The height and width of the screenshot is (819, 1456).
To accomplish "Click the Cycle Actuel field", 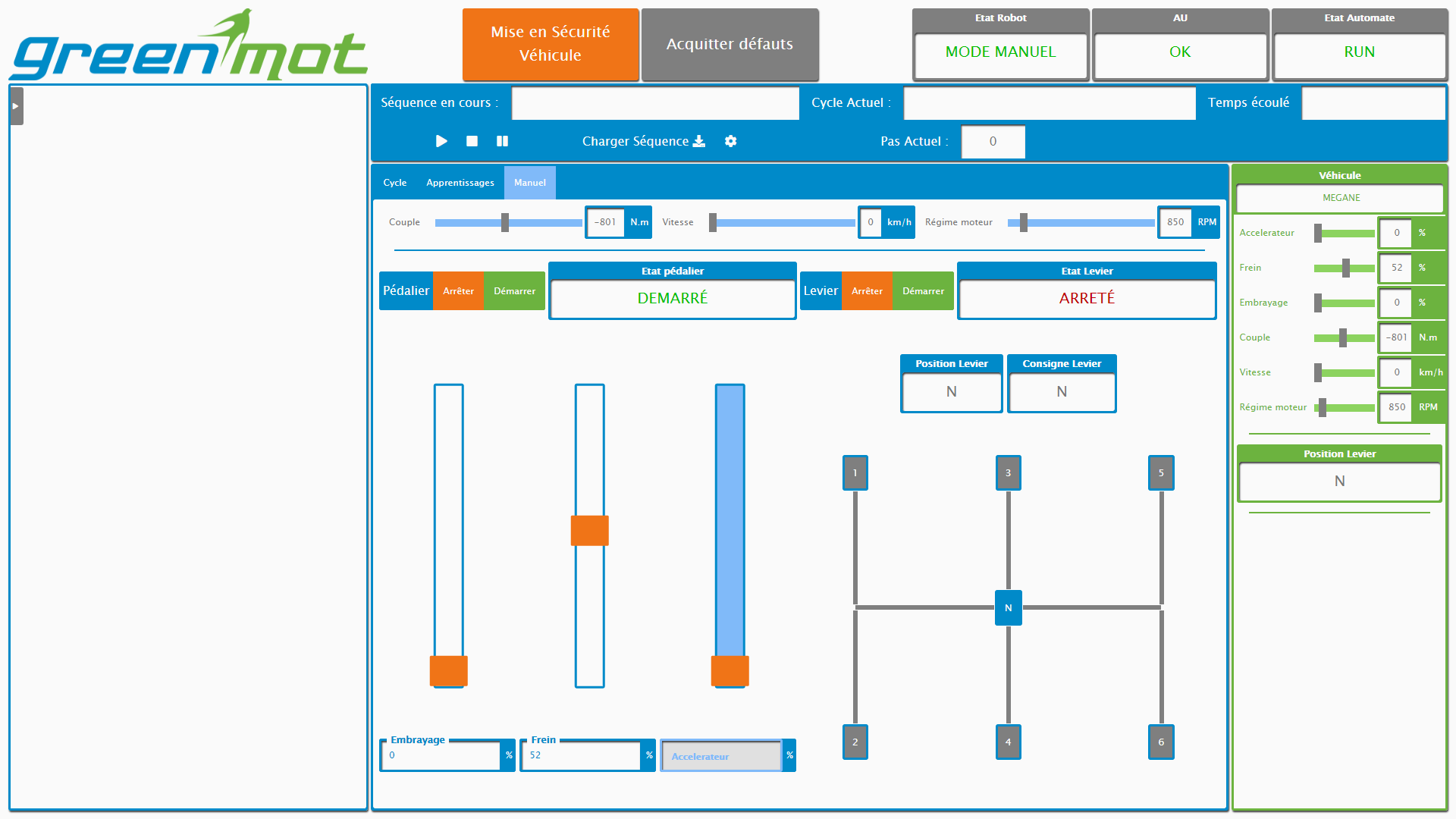I will pos(1050,103).
